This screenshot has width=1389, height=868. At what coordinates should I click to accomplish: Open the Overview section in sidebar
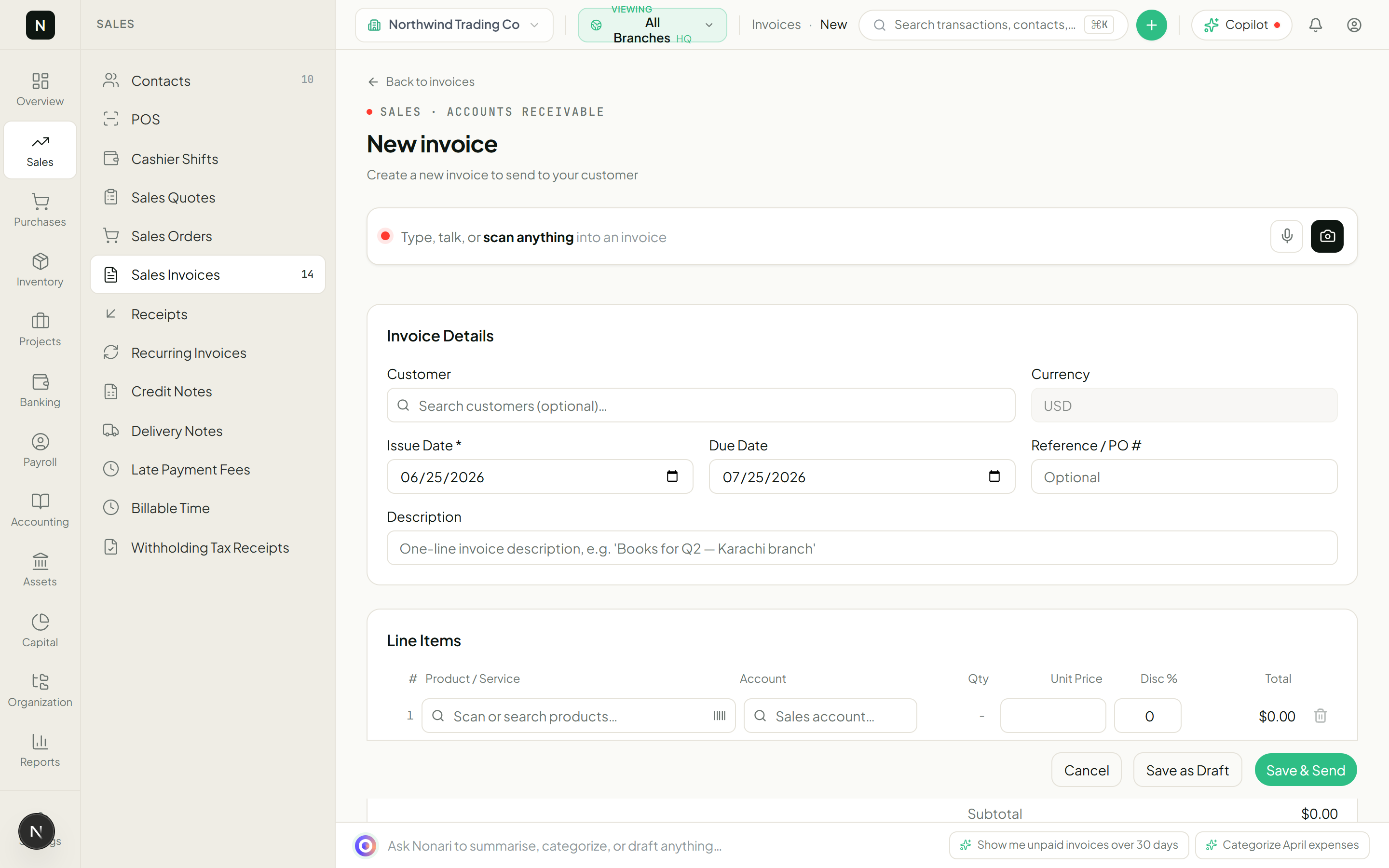coord(40,90)
